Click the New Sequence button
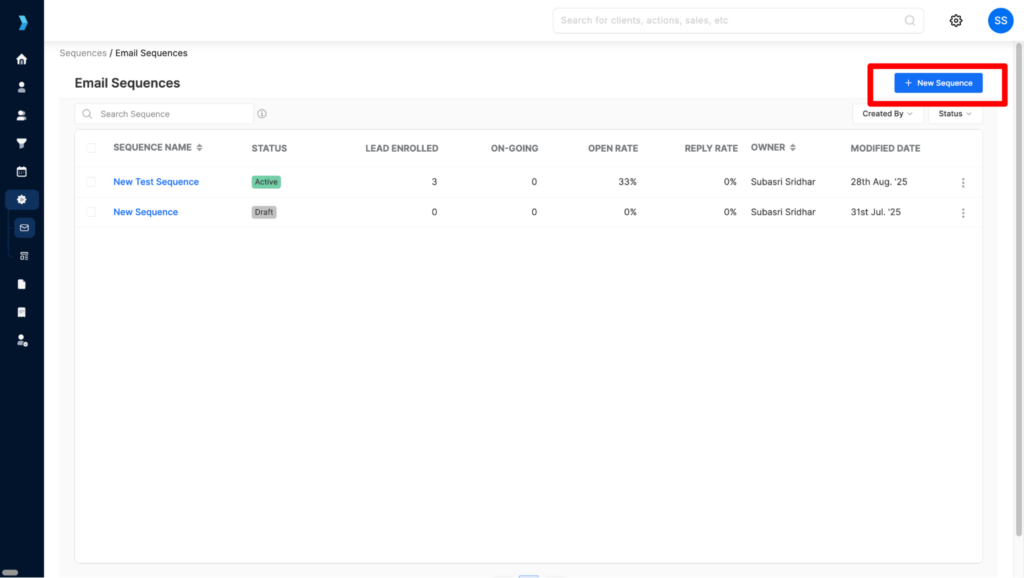1024x578 pixels. [938, 83]
